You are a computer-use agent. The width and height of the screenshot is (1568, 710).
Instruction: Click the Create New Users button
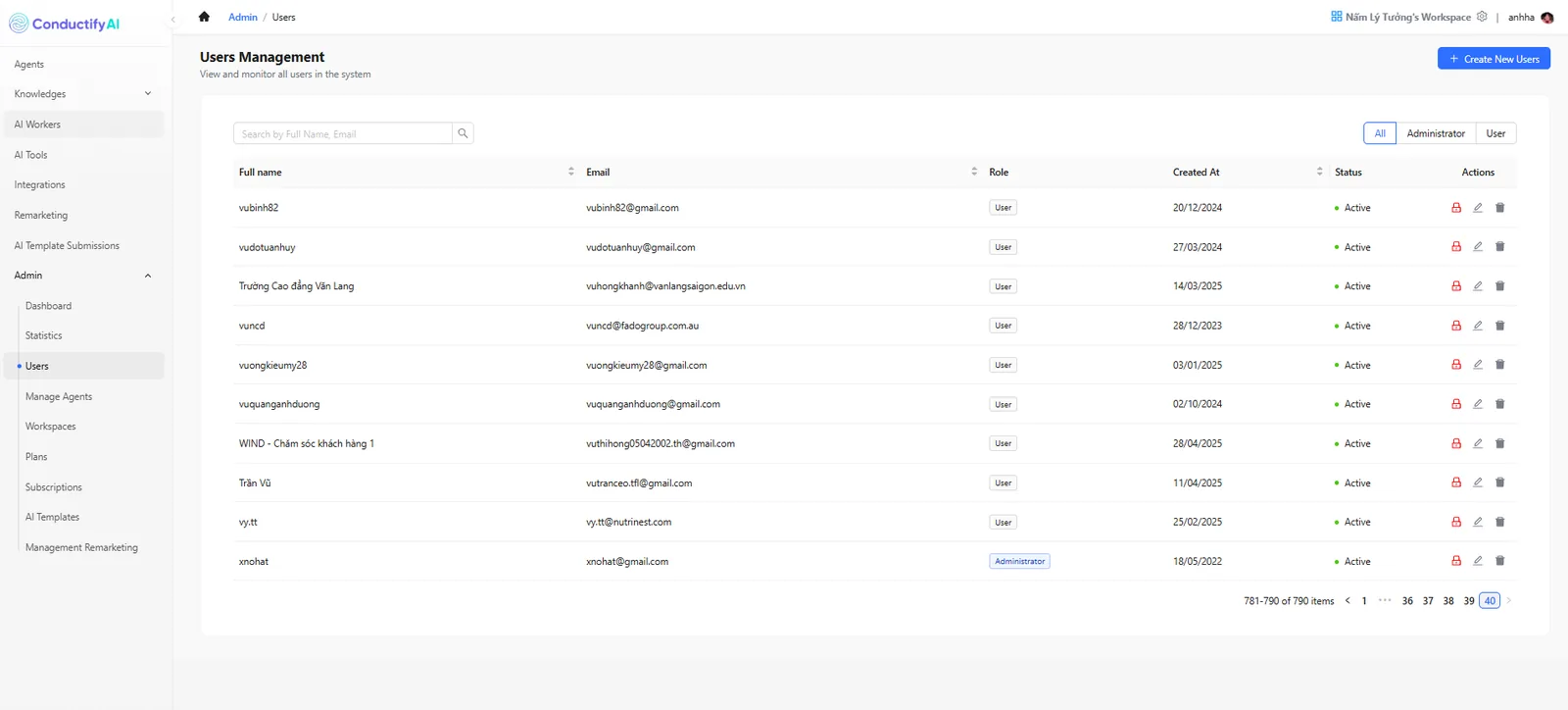pos(1494,59)
